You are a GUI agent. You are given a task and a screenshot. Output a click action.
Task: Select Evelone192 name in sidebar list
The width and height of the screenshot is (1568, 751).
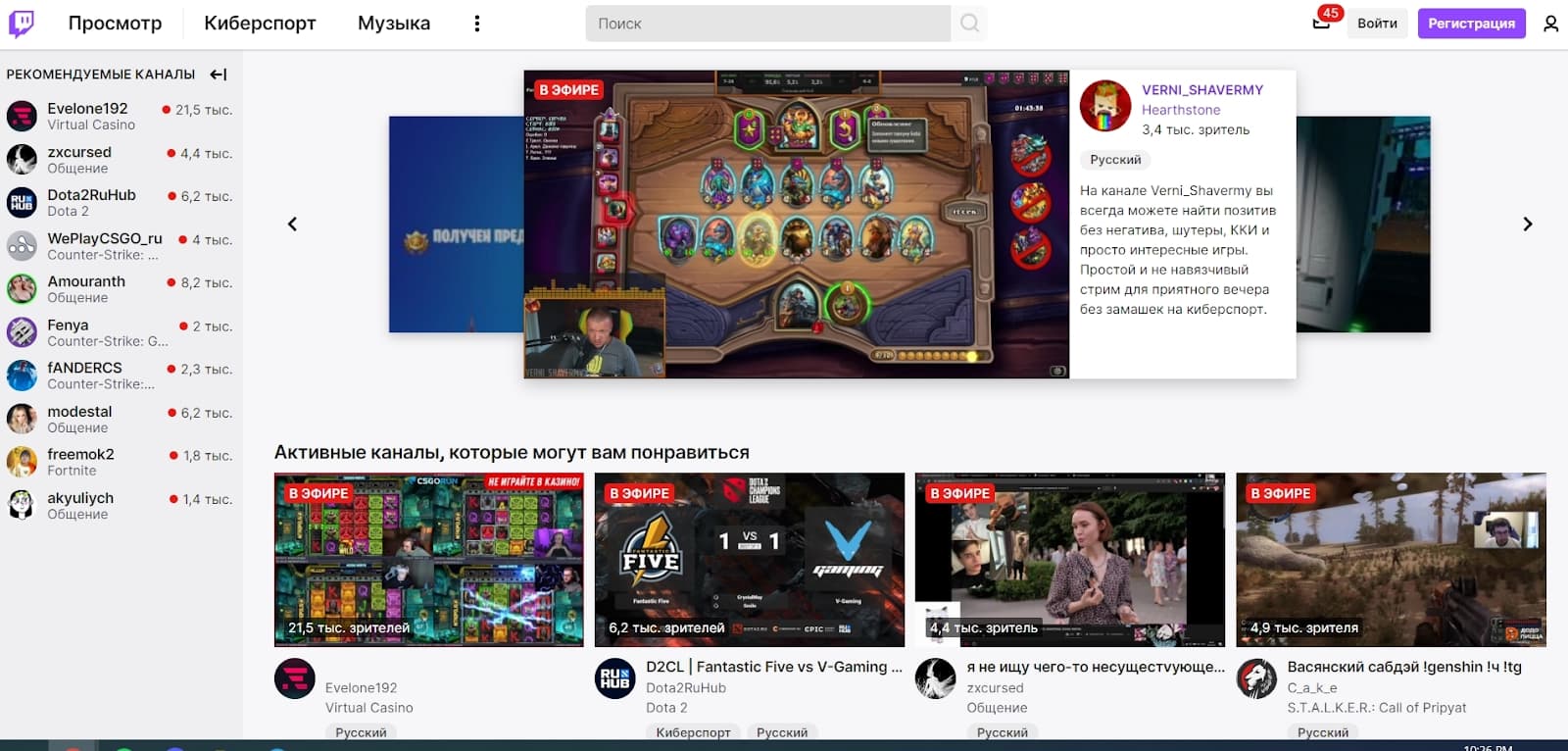click(87, 108)
